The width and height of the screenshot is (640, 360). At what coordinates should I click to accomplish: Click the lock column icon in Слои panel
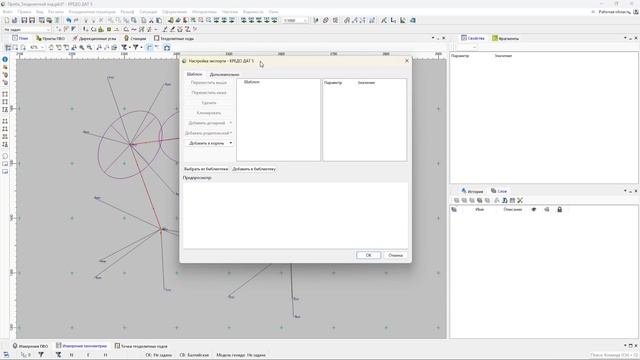pos(560,209)
